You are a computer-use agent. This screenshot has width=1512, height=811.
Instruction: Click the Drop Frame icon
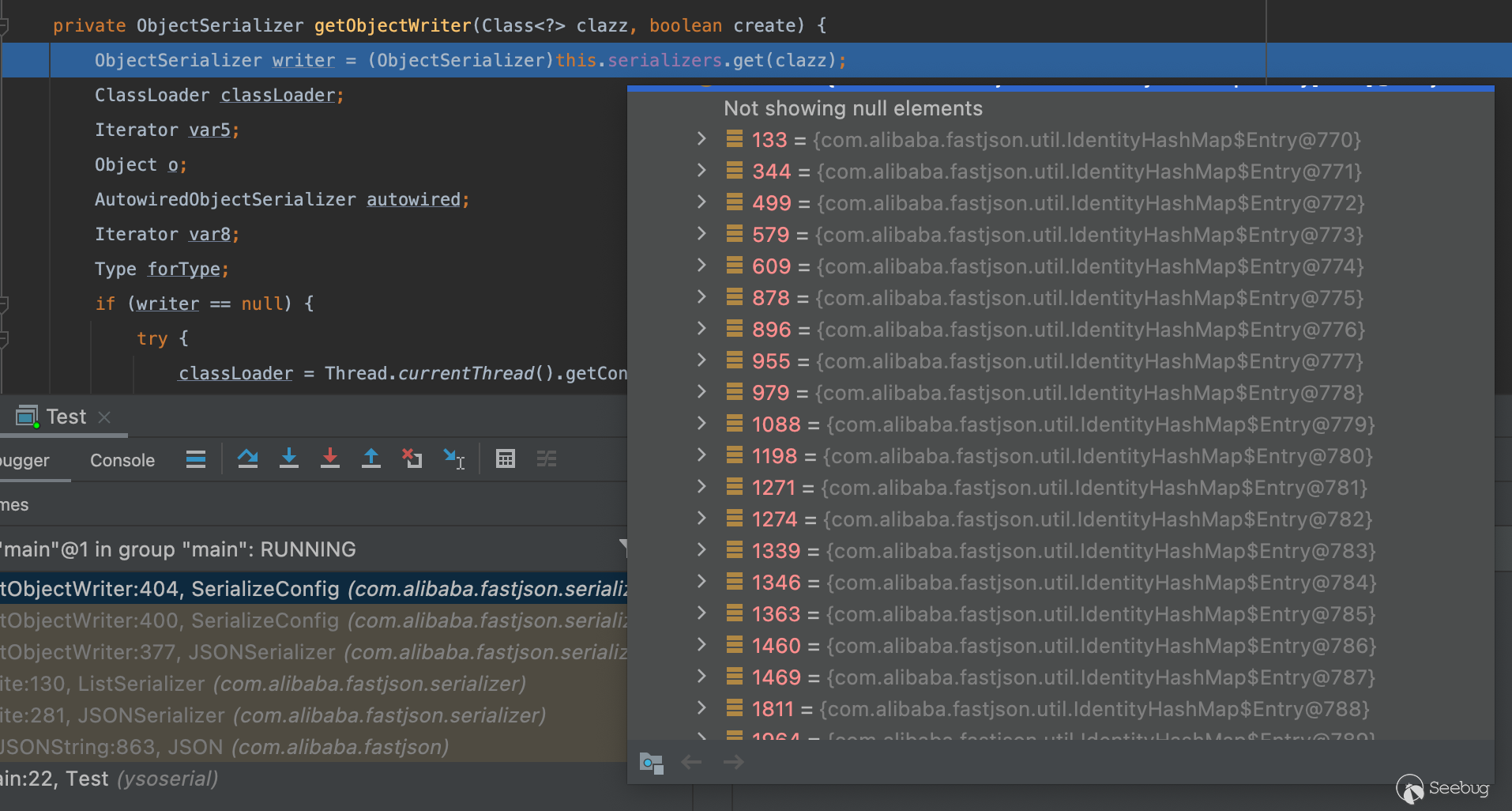click(x=412, y=458)
